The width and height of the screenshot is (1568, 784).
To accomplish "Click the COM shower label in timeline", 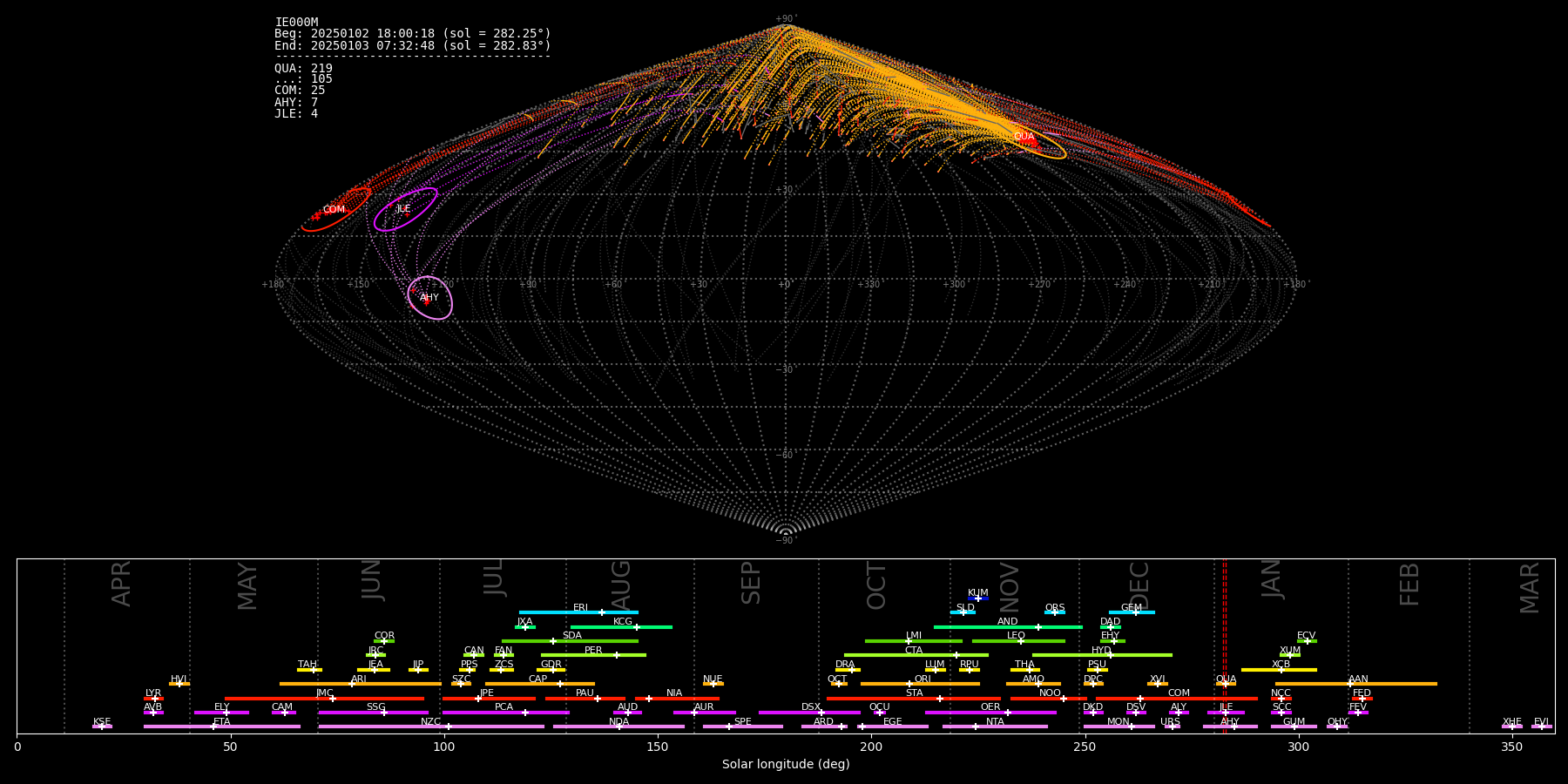I will pos(1179,693).
